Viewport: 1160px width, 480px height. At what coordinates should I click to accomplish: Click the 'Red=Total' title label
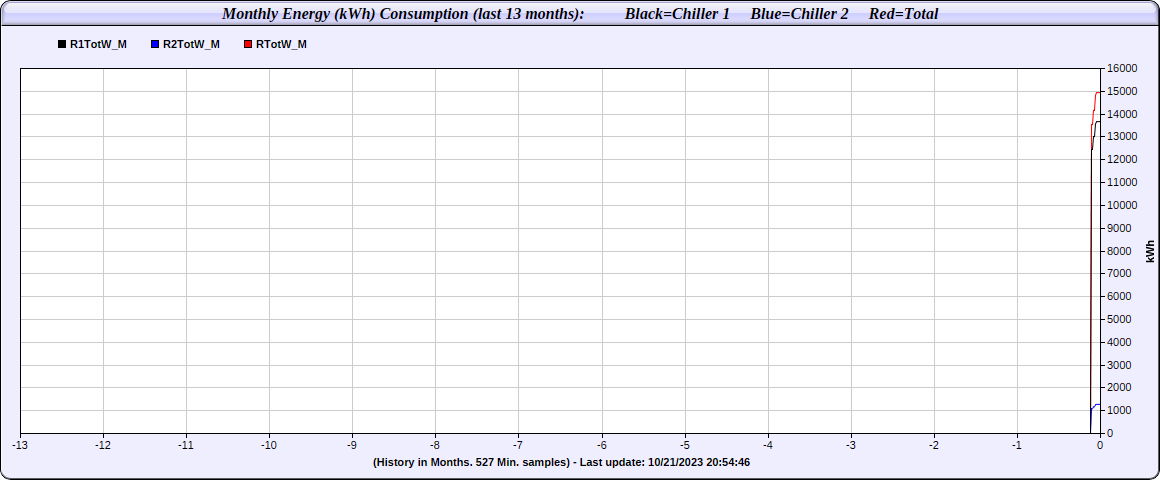[x=903, y=14]
